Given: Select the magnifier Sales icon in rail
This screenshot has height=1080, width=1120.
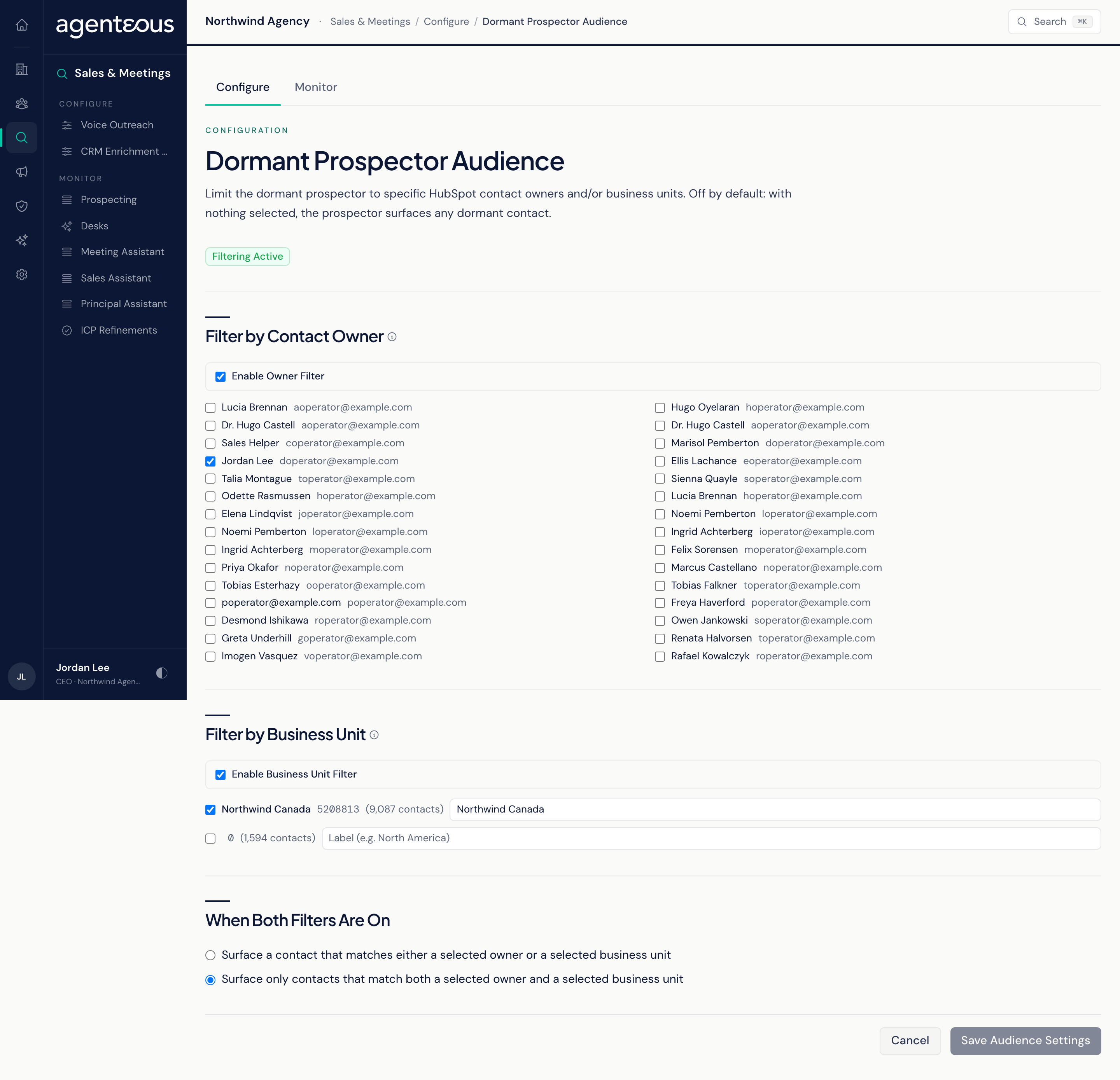Looking at the screenshot, I should pos(22,138).
